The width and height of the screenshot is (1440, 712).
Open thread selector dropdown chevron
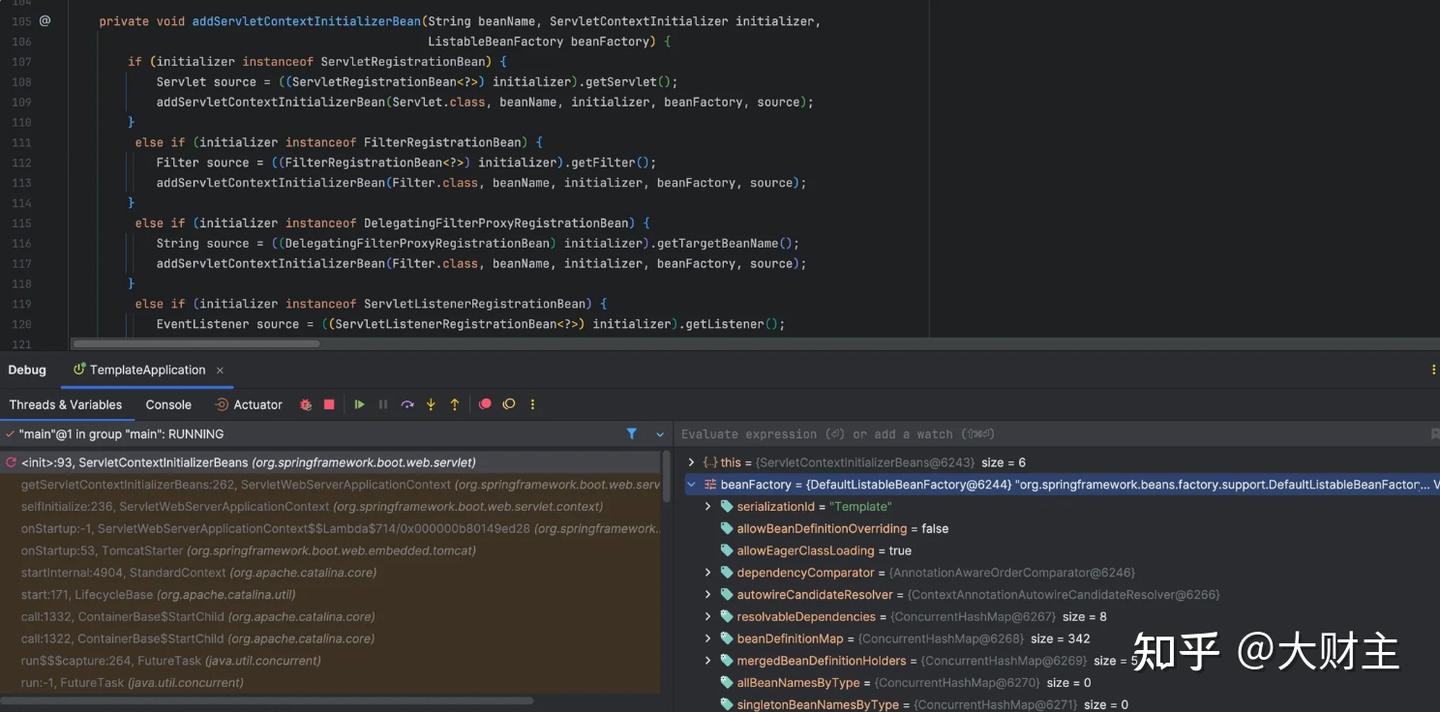(660, 434)
